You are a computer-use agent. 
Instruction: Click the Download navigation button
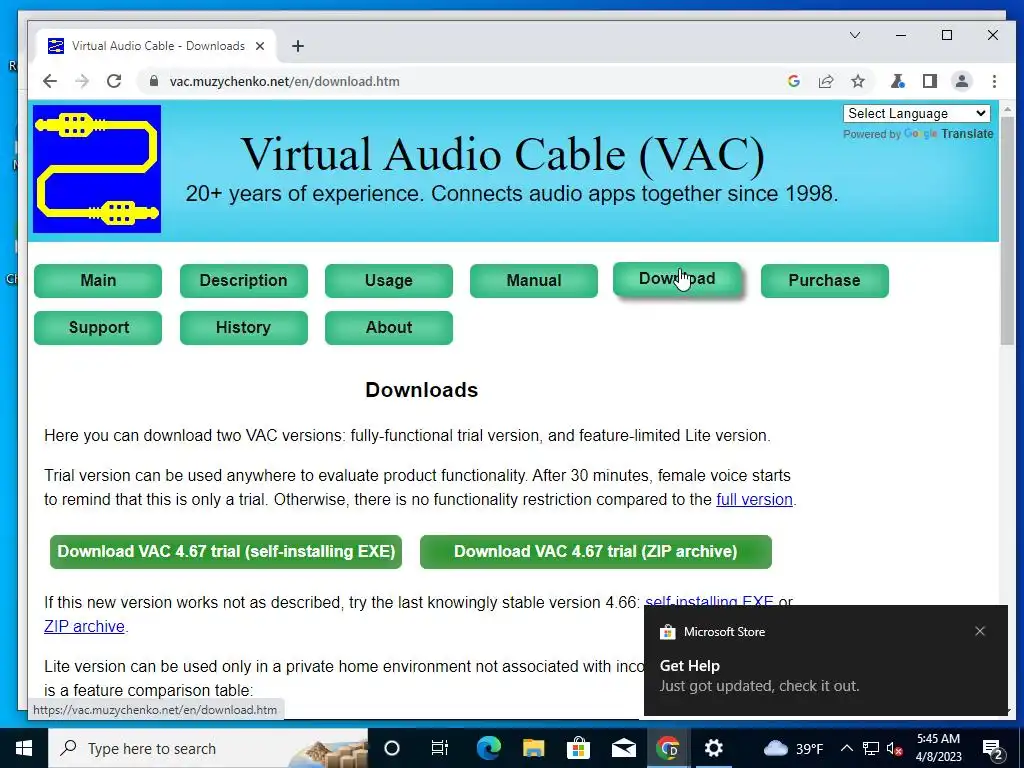677,279
